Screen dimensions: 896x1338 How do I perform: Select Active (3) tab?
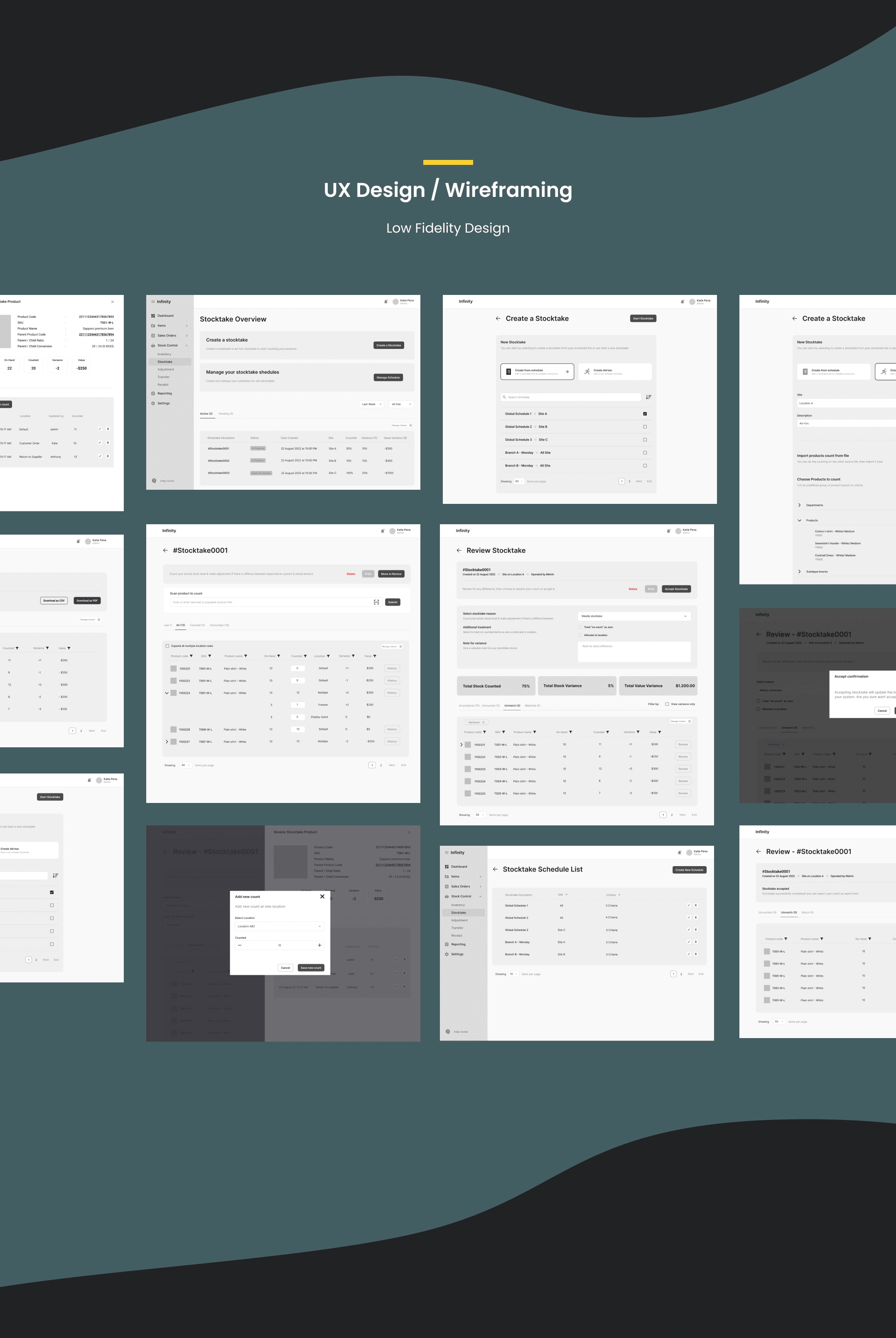(x=206, y=414)
